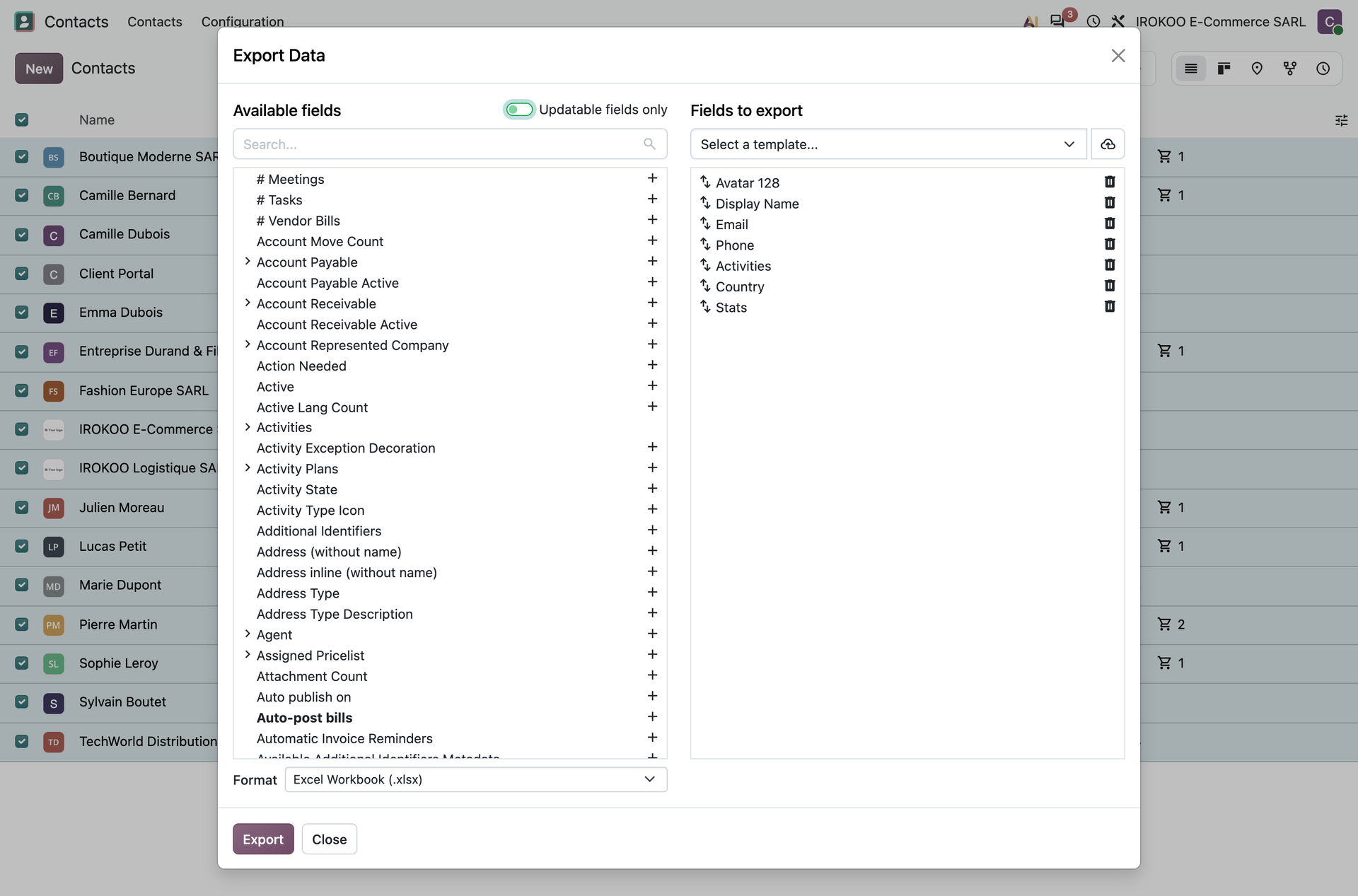Open the user avatar menu
Viewport: 1358px width, 896px height.
(1330, 21)
